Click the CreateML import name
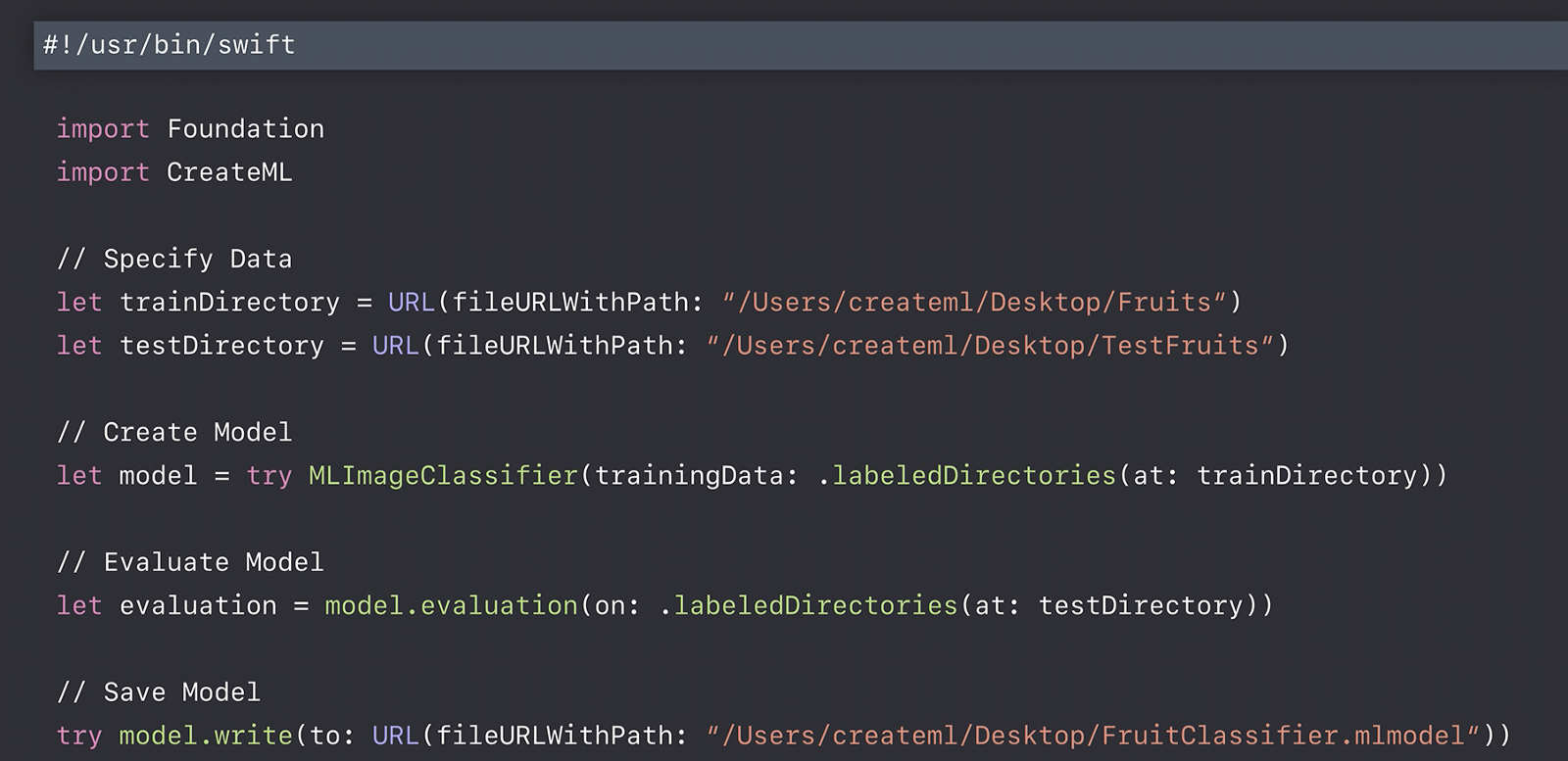Image resolution: width=1568 pixels, height=761 pixels. coord(229,172)
